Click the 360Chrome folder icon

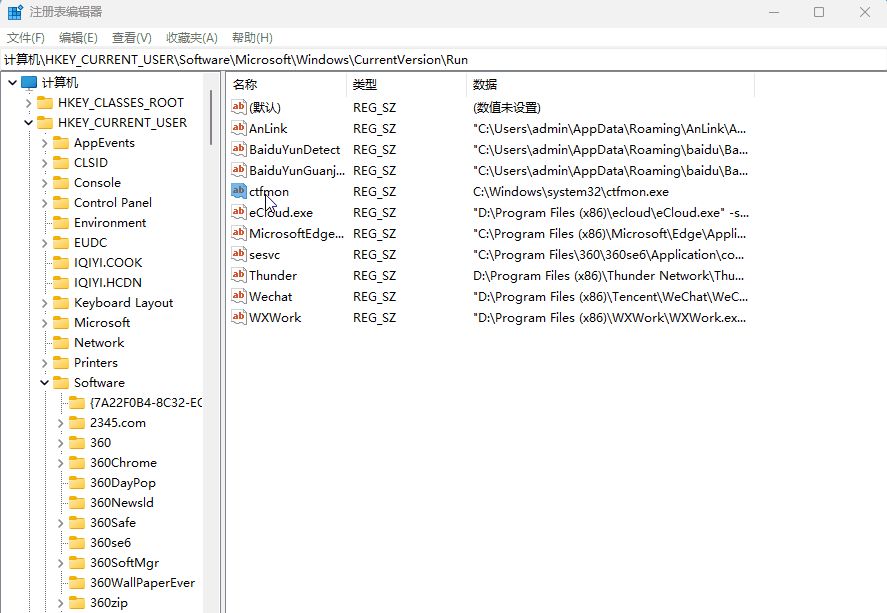76,463
